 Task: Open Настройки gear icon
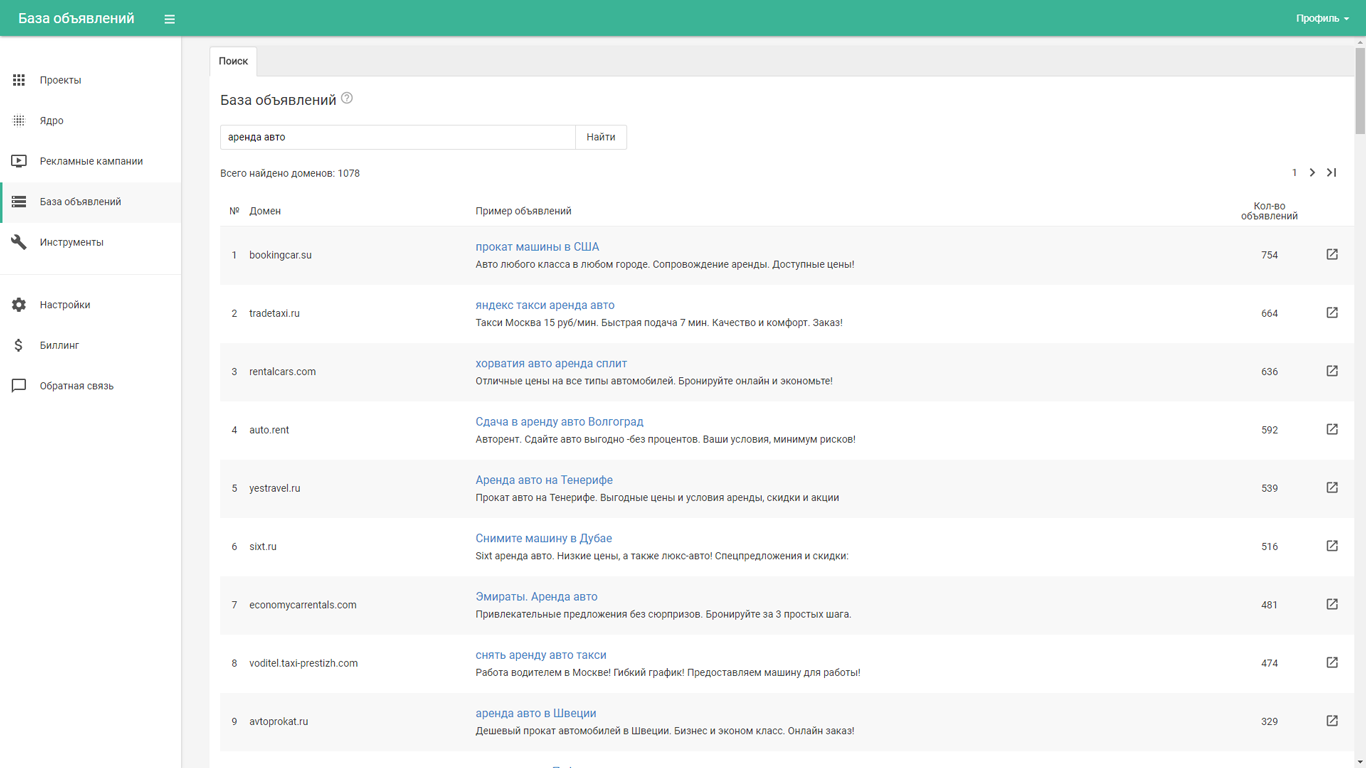coord(19,305)
